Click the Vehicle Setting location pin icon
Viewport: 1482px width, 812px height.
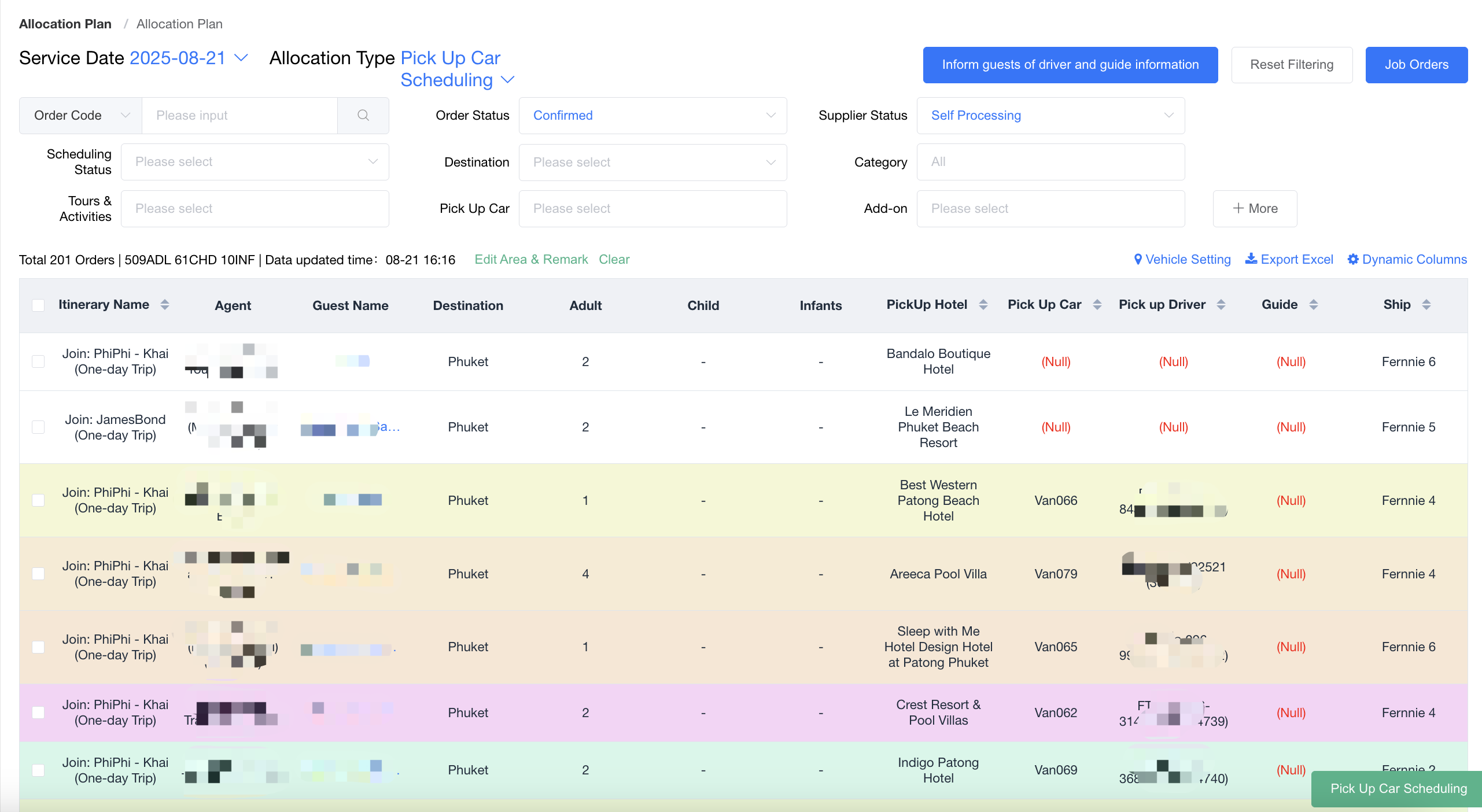point(1137,260)
